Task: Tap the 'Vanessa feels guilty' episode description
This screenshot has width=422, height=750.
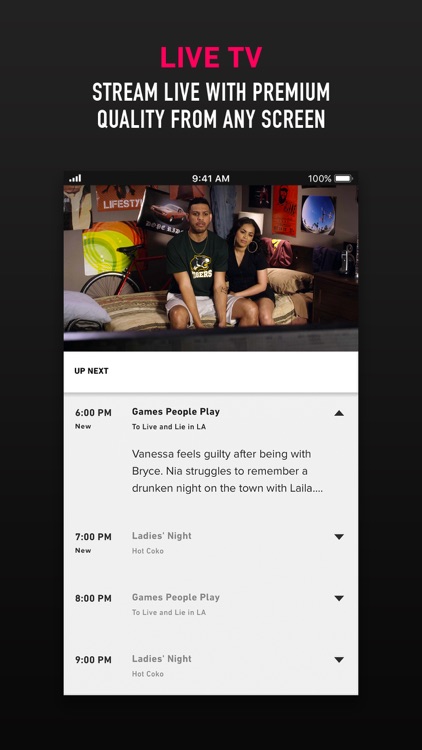Action: (x=227, y=471)
